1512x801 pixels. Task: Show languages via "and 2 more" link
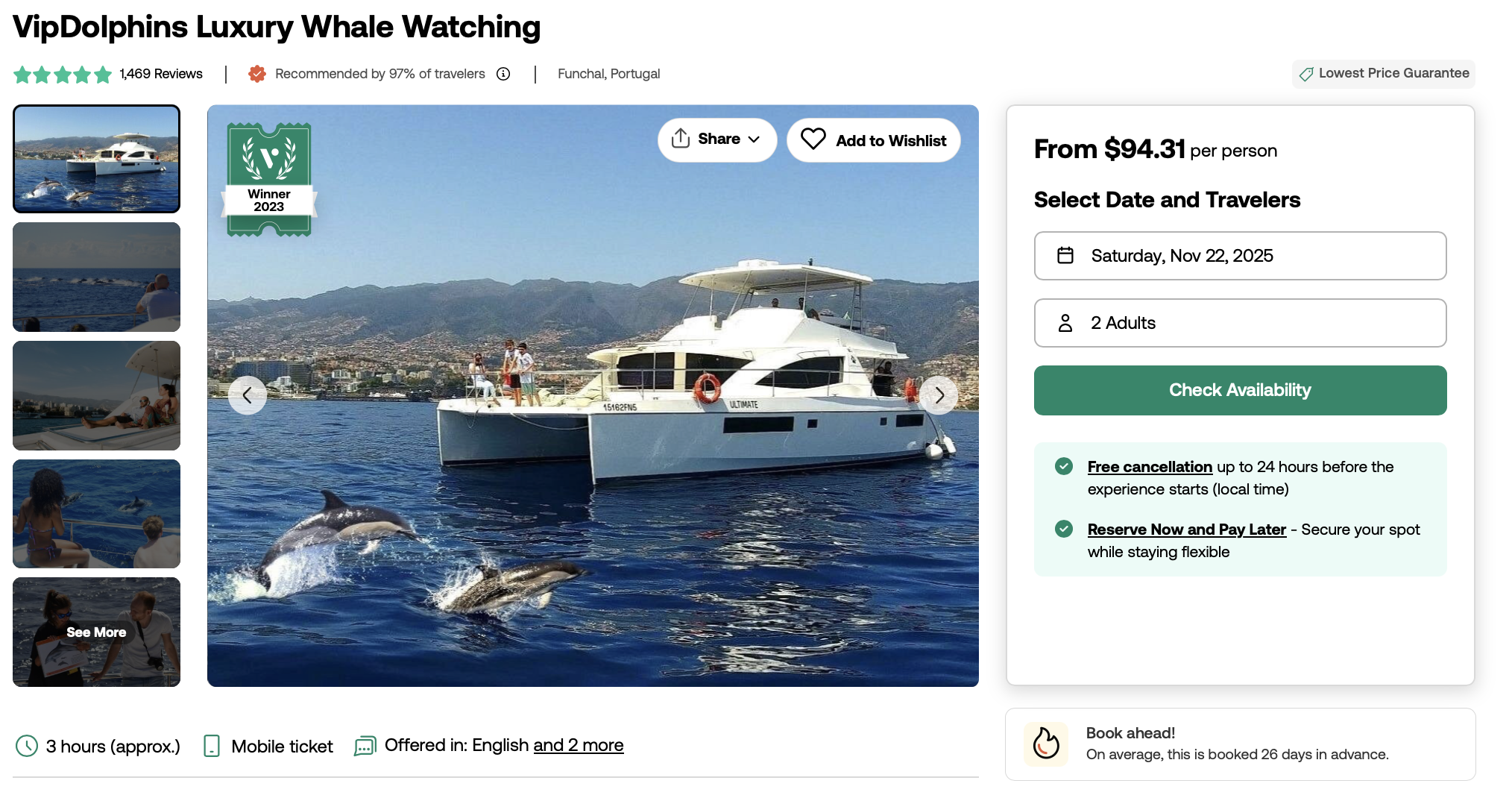pos(579,745)
